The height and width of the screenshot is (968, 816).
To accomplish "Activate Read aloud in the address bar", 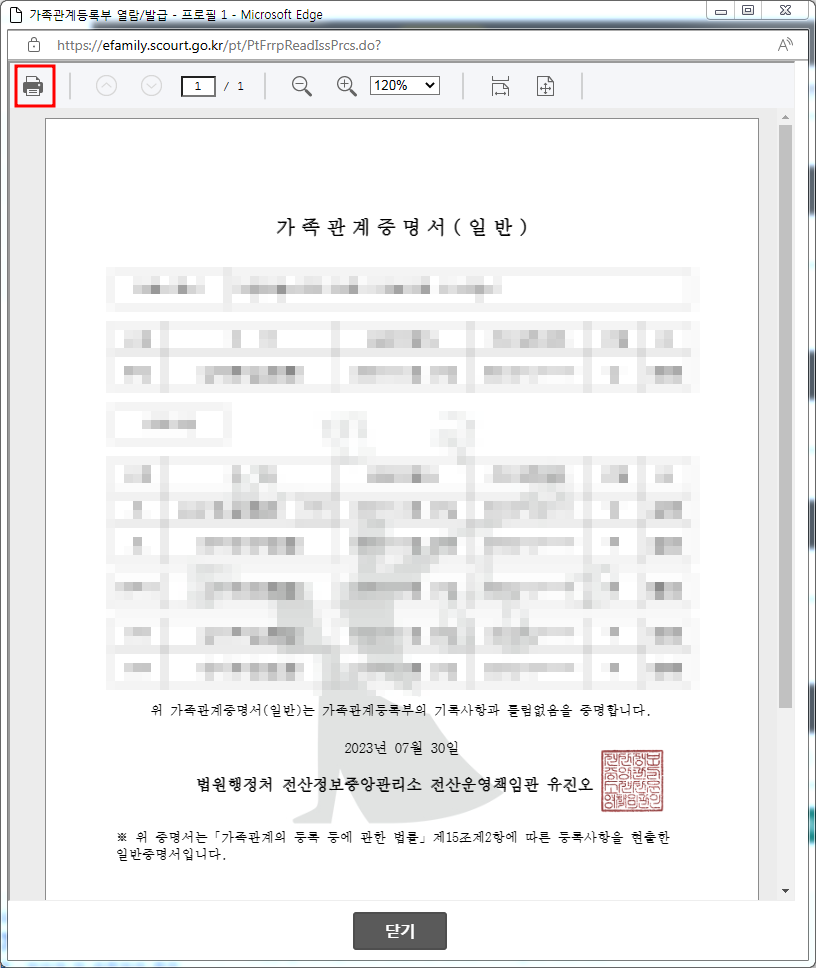I will click(x=786, y=45).
